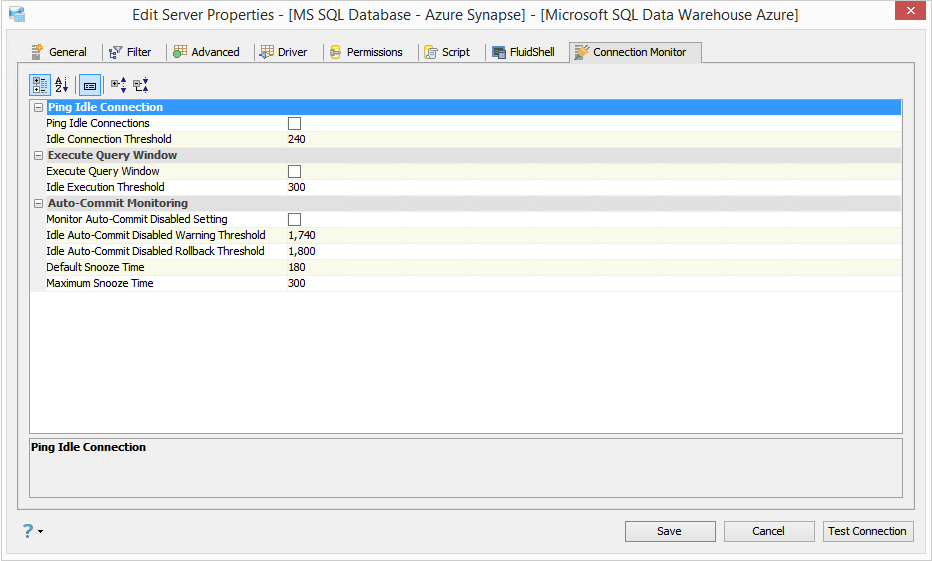Click the help question mark icon
This screenshot has width=932, height=561.
click(x=27, y=531)
